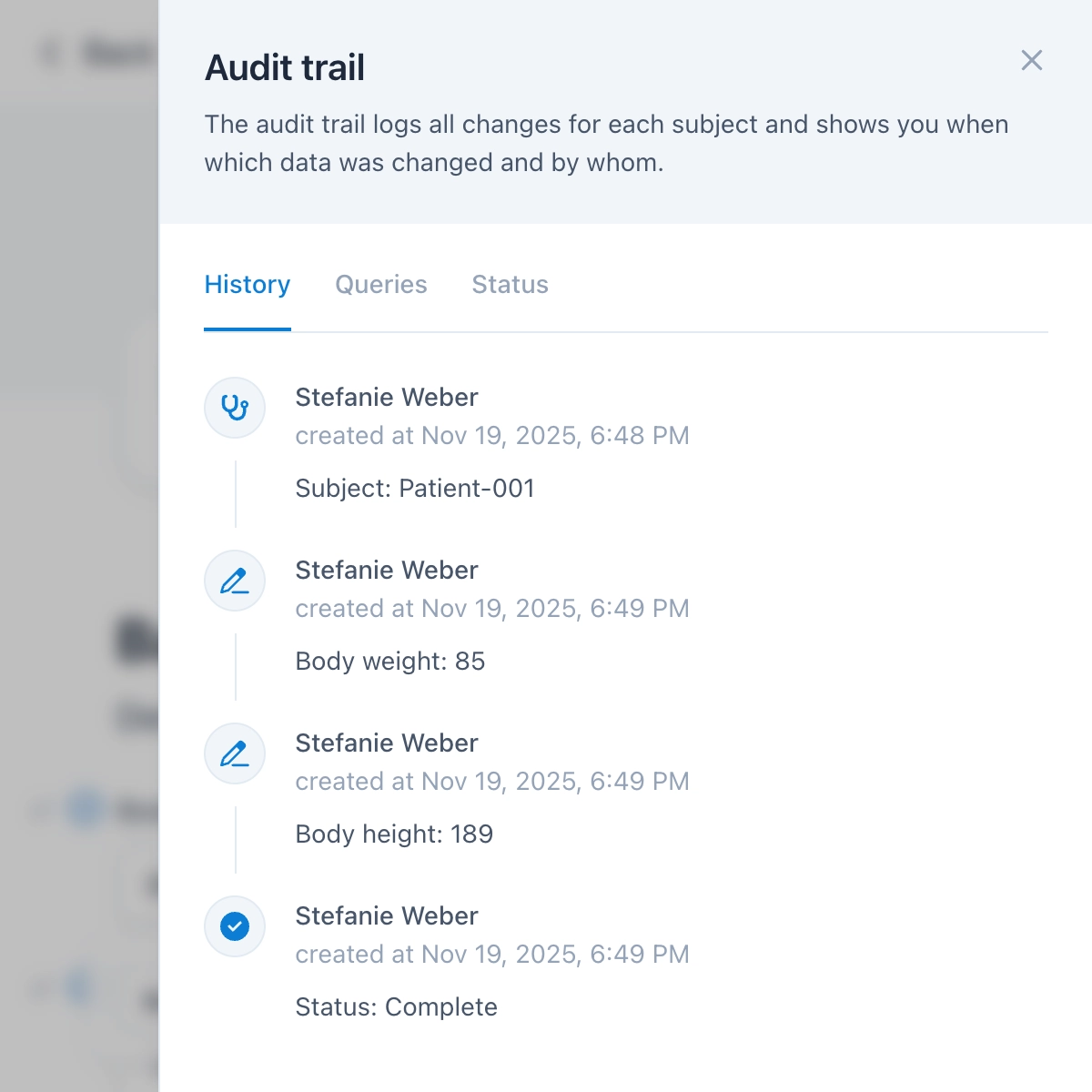
Task: Select the pencil icon beside Body weight entry
Action: [x=234, y=581]
